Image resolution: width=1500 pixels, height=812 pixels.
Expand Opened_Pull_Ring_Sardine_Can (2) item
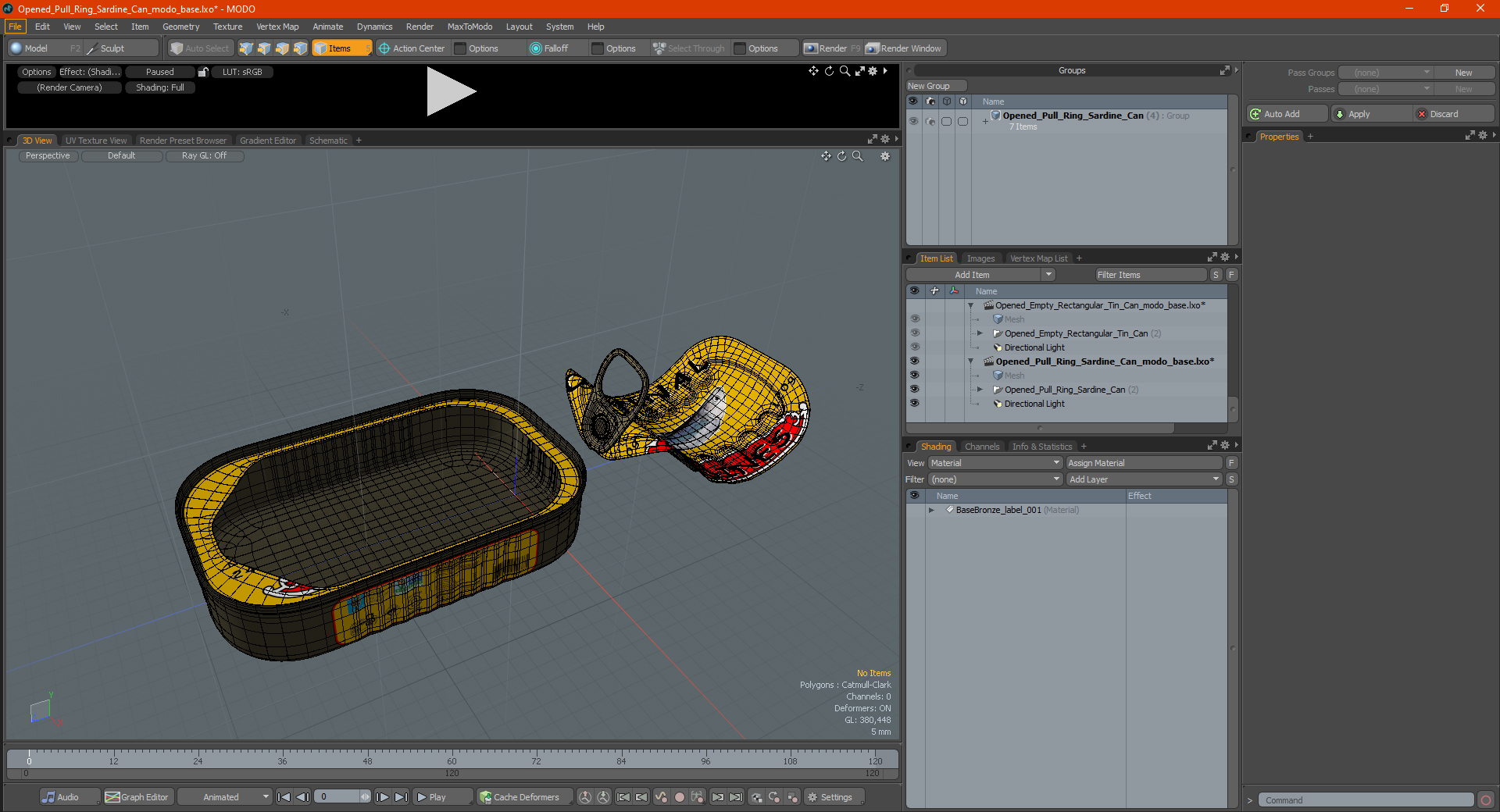pos(980,390)
